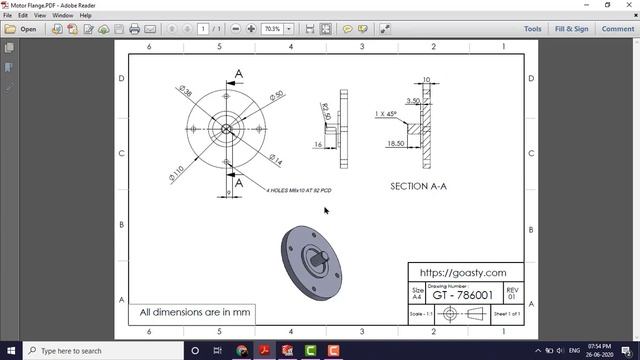Click the 4 HOLES M6x10 annotation text

click(x=299, y=190)
